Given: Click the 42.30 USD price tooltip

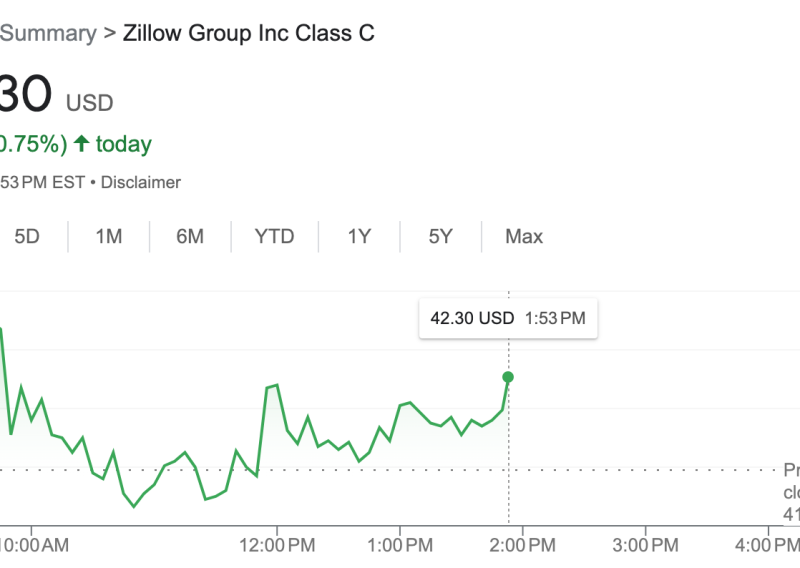Looking at the screenshot, I should pyautogui.click(x=508, y=319).
